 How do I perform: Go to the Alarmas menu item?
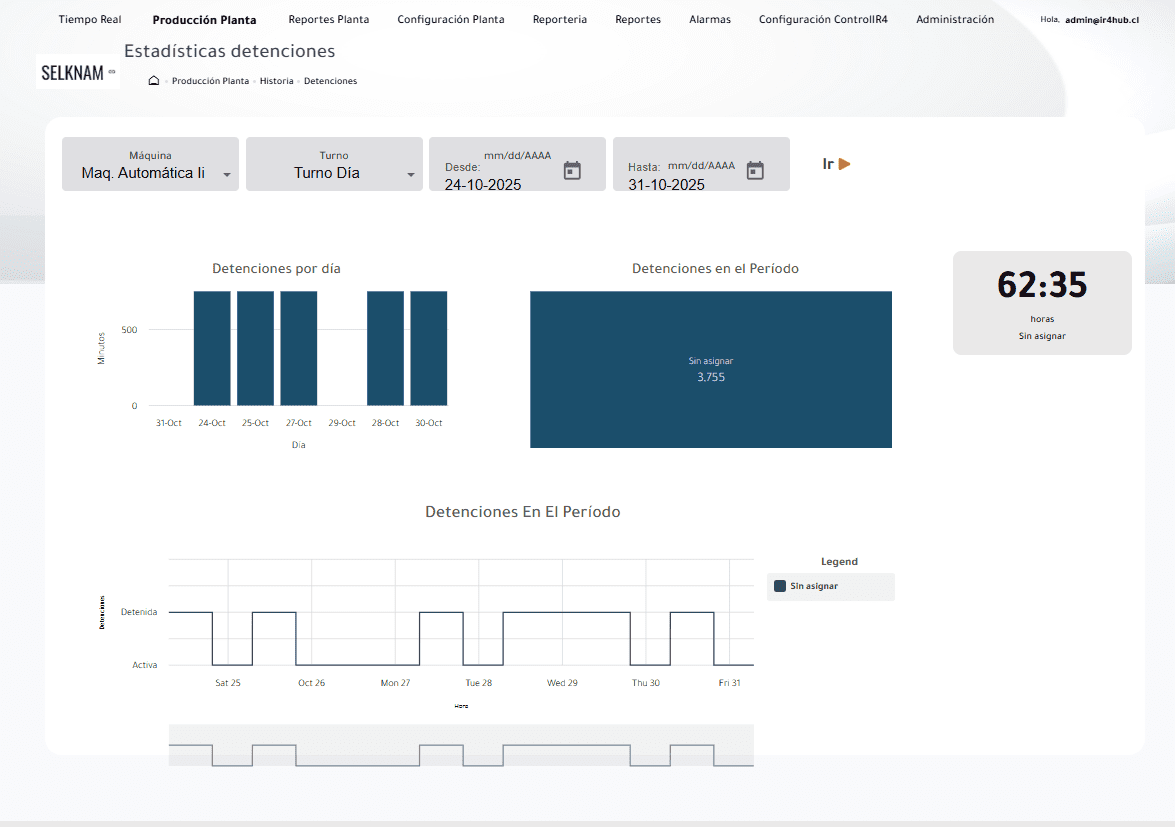tap(709, 19)
